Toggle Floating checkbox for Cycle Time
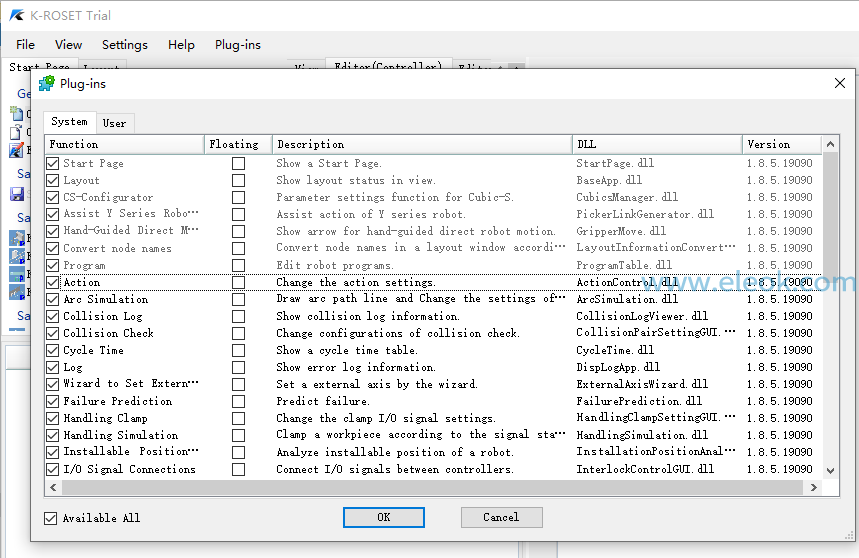Screen dimensions: 859x558 click(238, 350)
